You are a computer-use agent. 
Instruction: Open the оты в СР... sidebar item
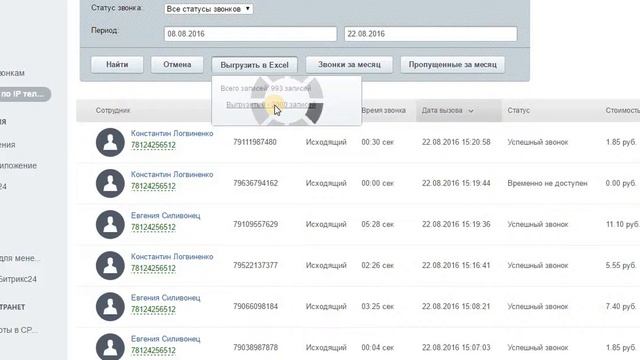[19, 330]
